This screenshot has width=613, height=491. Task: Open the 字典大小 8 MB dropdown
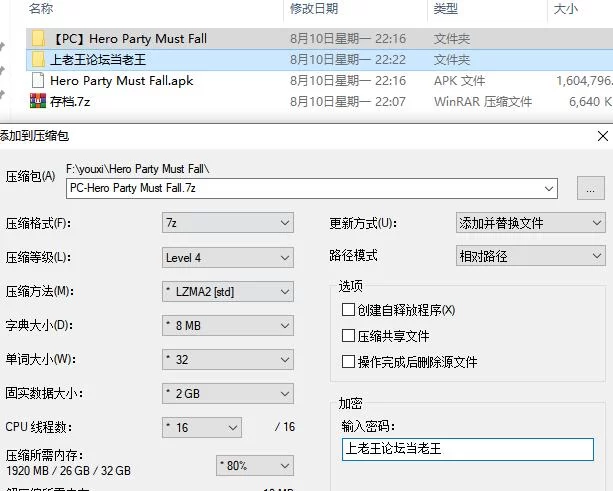coord(228,326)
